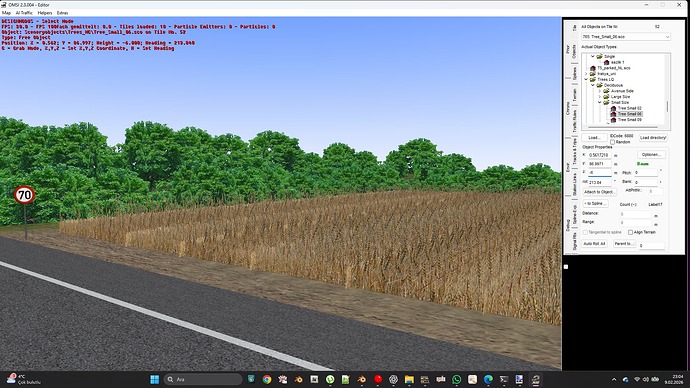Open the Windows Start menu

154,379
